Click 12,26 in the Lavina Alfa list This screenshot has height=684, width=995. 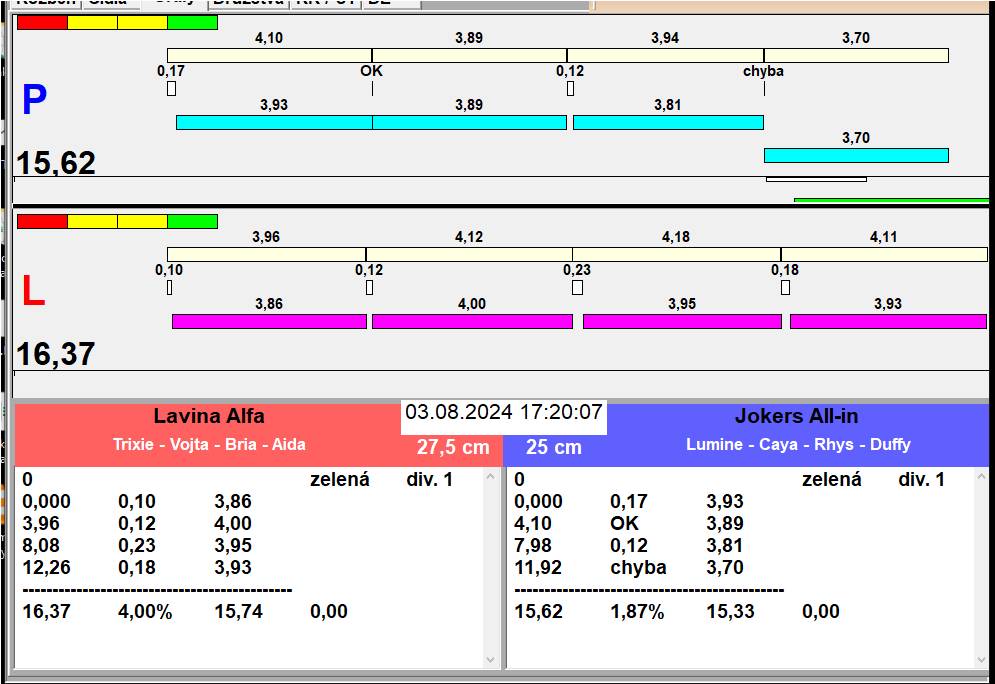[x=46, y=567]
